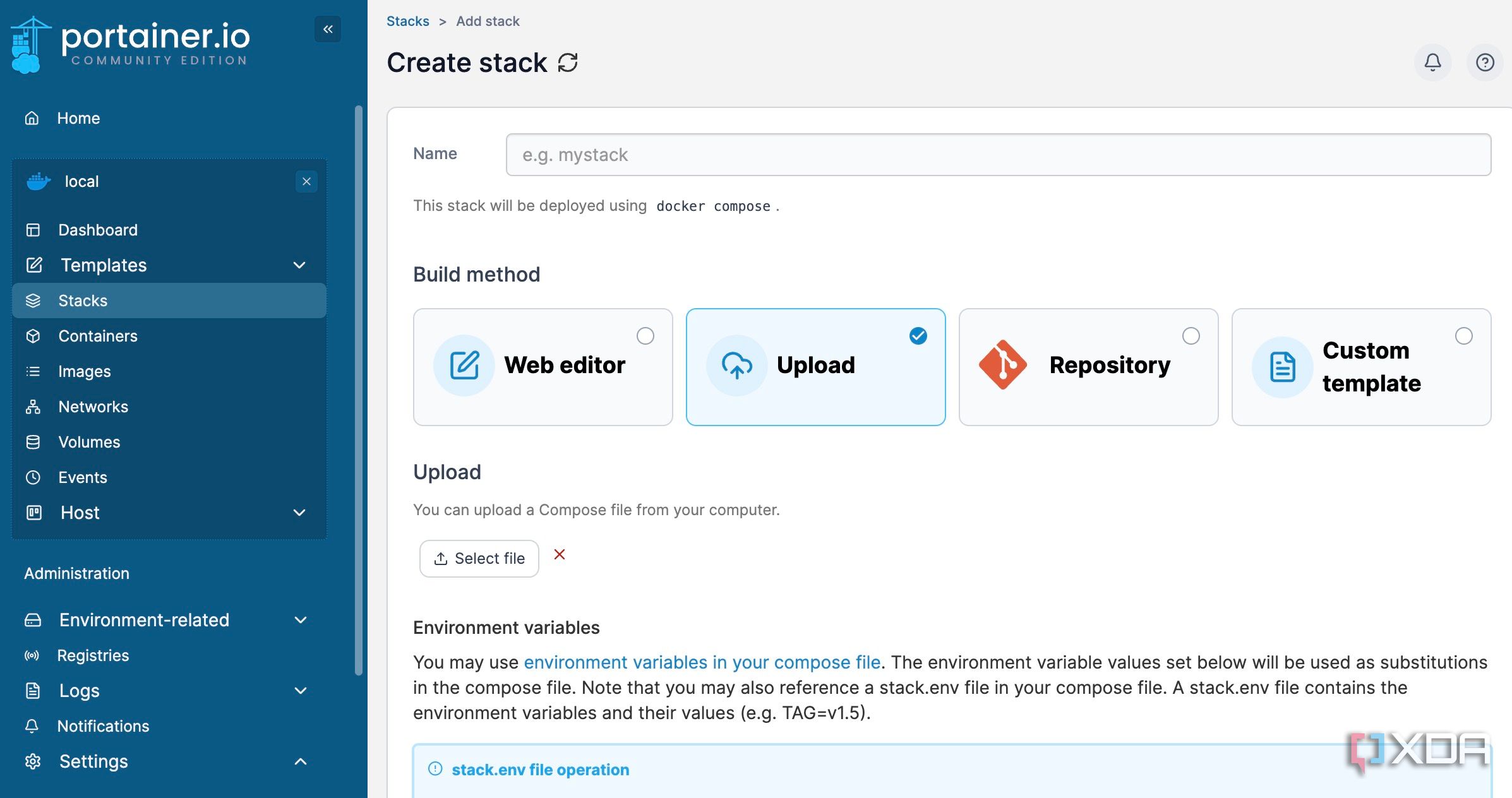Open Stacks in the sidebar

(169, 301)
